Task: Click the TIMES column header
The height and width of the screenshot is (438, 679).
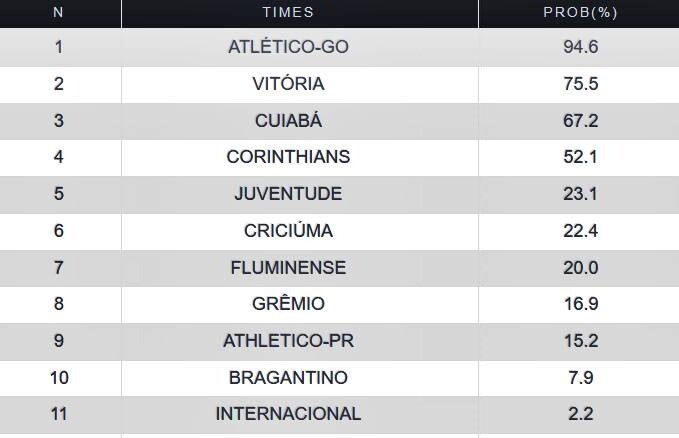Action: (x=288, y=12)
